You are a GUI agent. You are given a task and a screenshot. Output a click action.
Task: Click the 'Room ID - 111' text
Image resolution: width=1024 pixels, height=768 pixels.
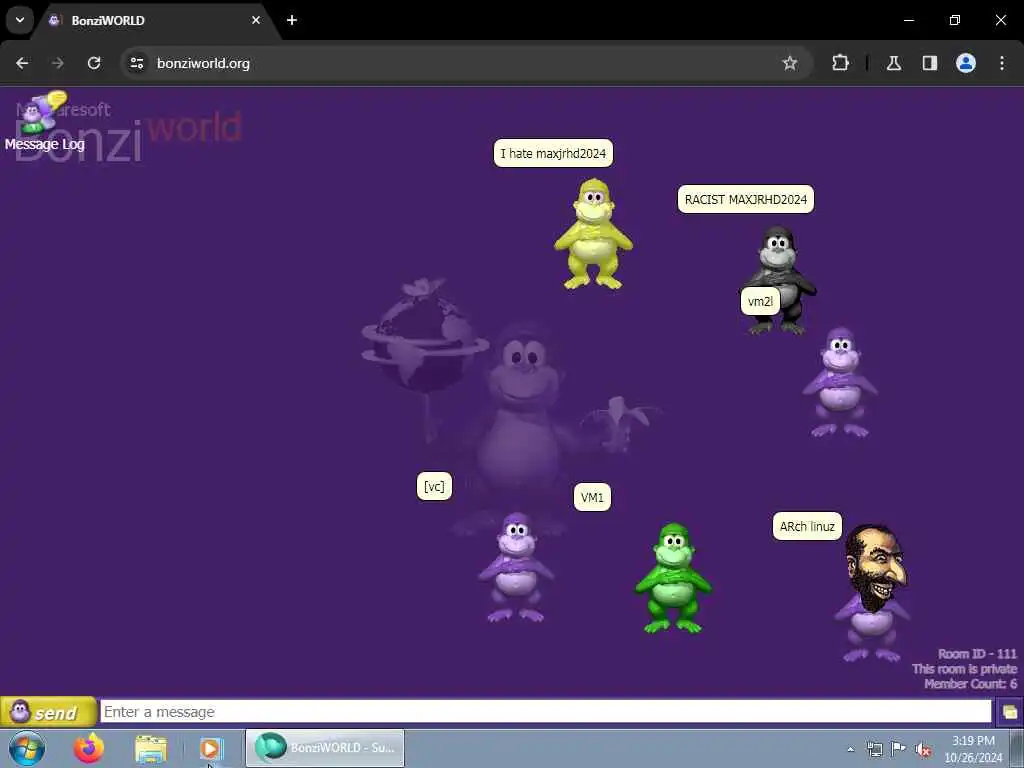click(x=977, y=654)
